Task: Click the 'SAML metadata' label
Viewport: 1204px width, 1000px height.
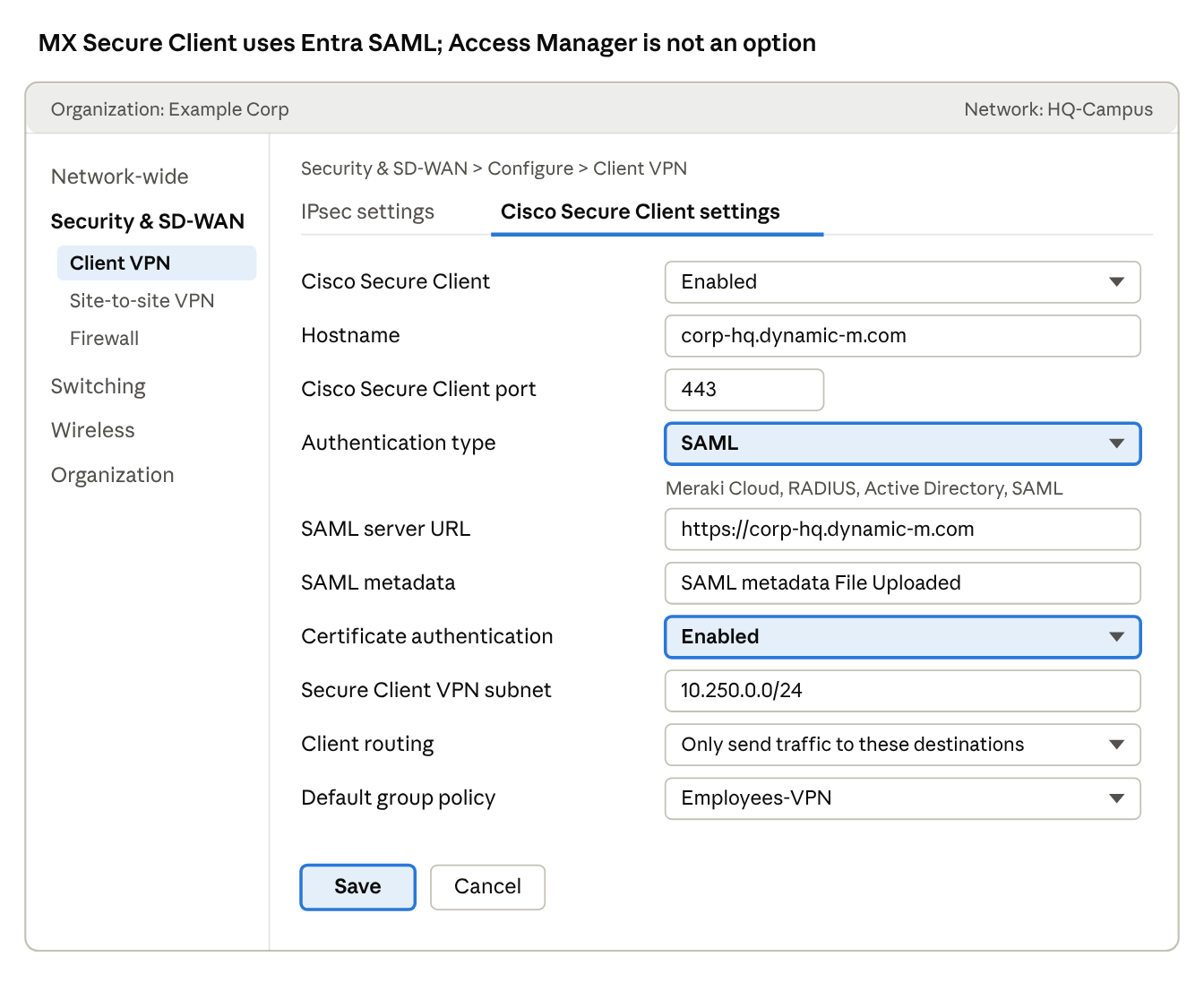Action: [378, 582]
